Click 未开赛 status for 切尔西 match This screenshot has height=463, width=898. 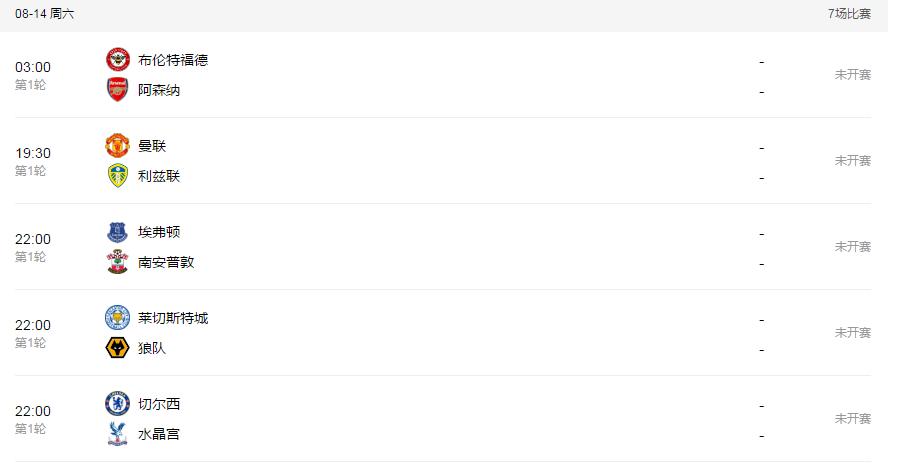point(853,419)
